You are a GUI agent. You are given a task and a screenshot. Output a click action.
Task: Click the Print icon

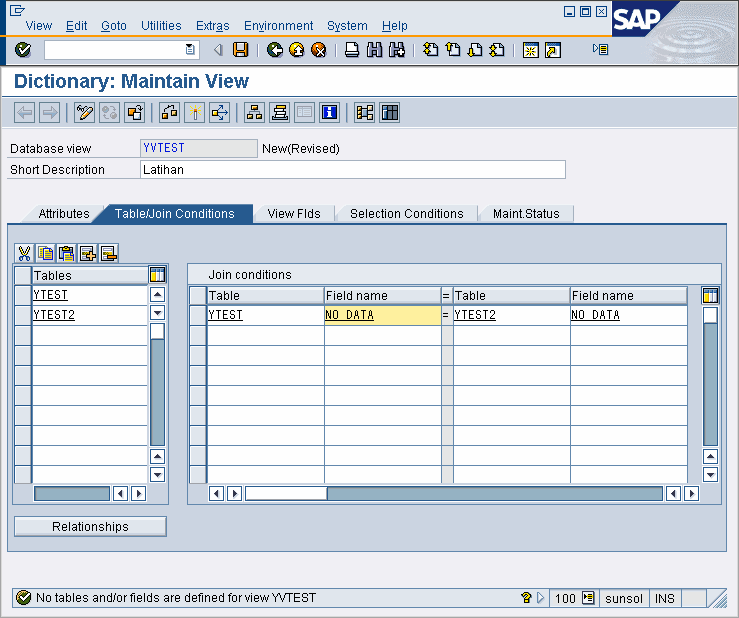[x=352, y=49]
